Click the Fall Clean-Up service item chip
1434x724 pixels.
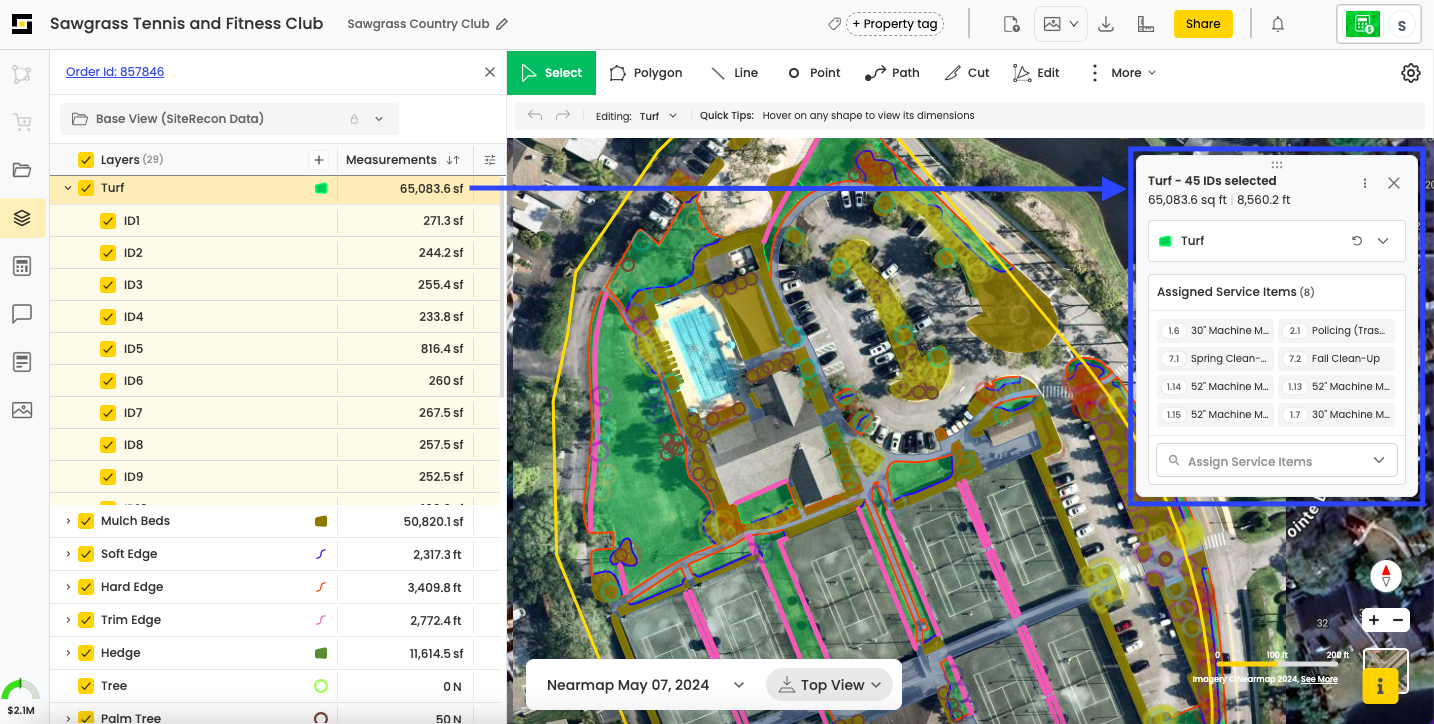coord(1336,358)
